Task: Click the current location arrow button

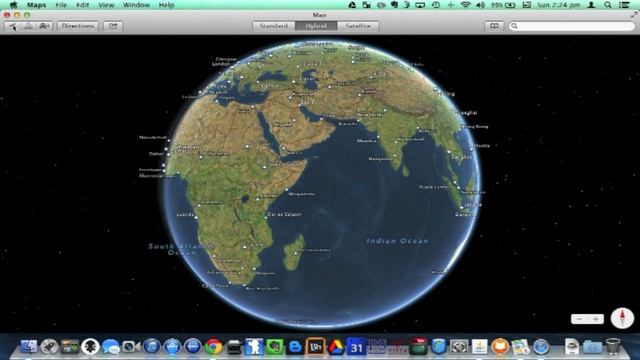Action: [x=13, y=26]
